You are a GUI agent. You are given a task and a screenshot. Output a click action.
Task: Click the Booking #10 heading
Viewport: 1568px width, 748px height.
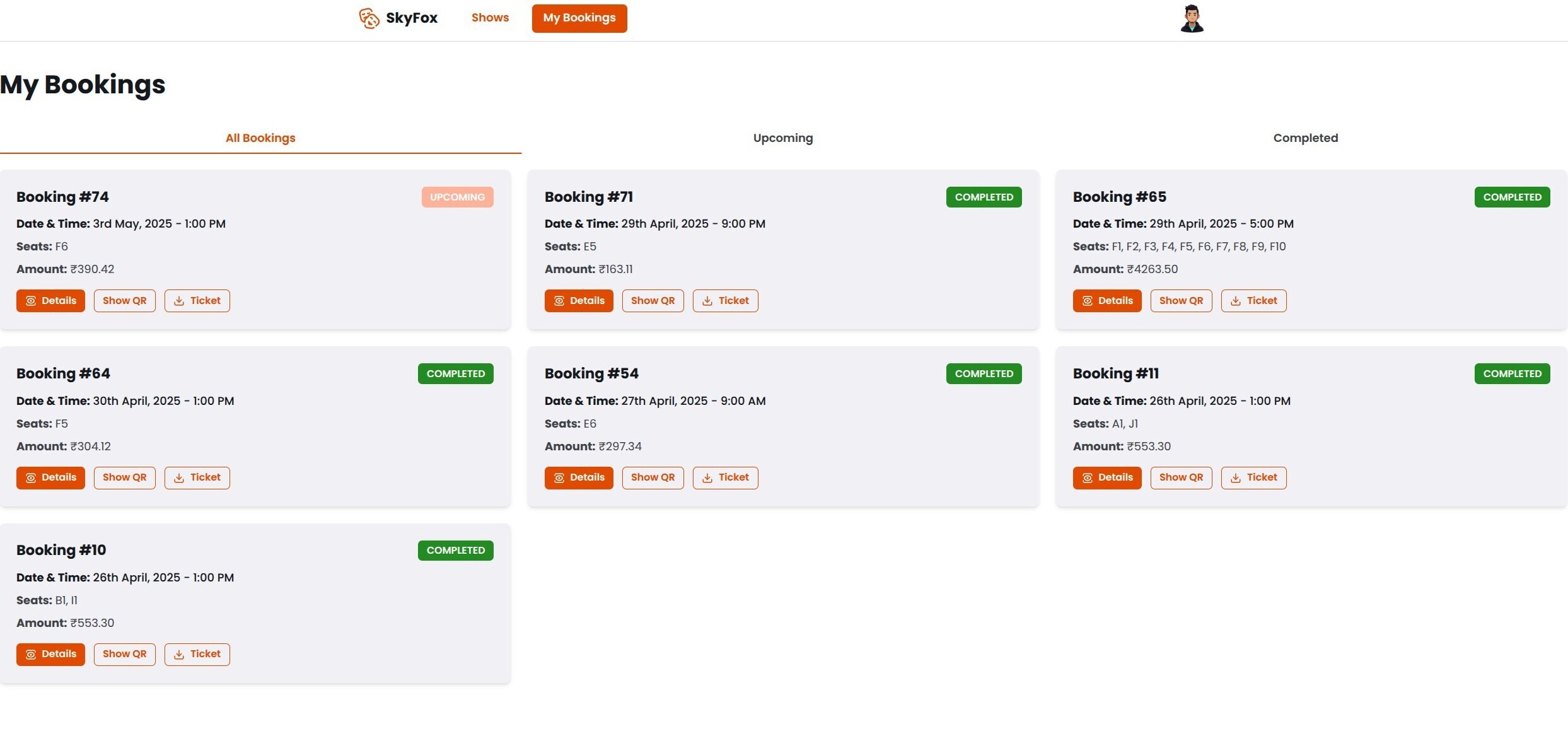[61, 550]
